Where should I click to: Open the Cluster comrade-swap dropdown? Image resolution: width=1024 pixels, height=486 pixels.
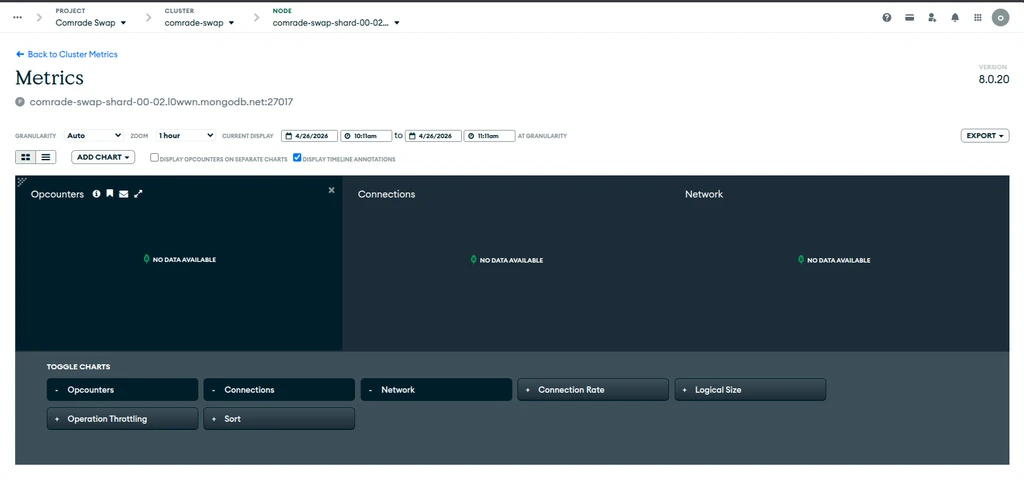199,22
